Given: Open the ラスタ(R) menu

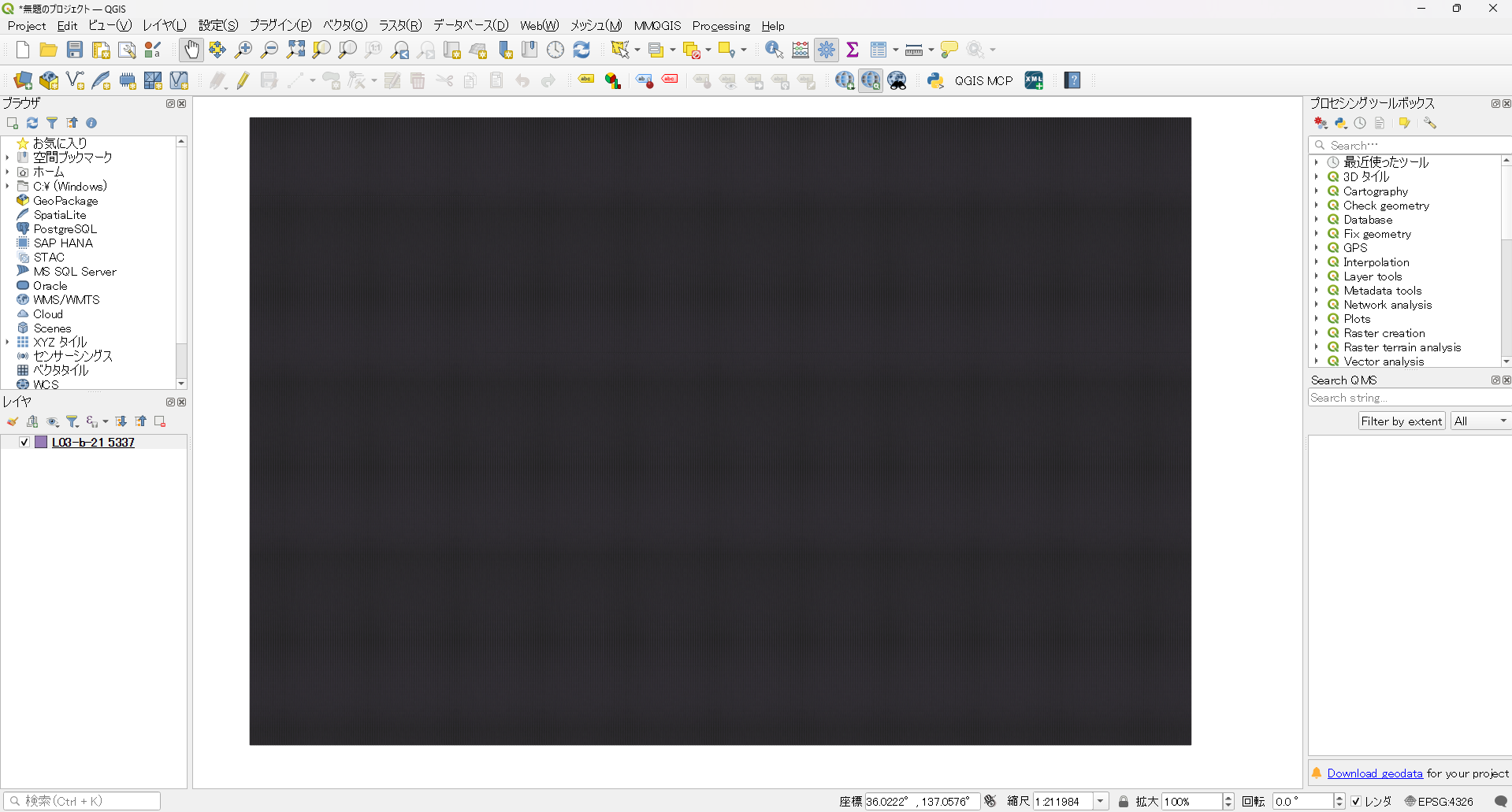Looking at the screenshot, I should click(400, 26).
